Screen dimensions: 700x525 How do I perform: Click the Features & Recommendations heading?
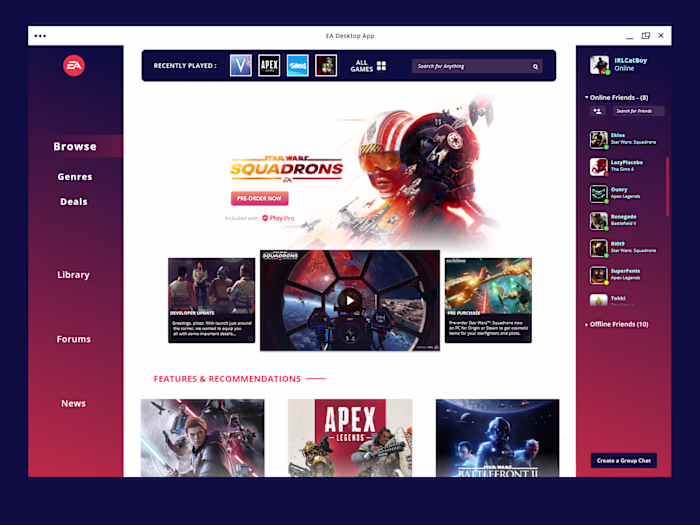(x=227, y=379)
